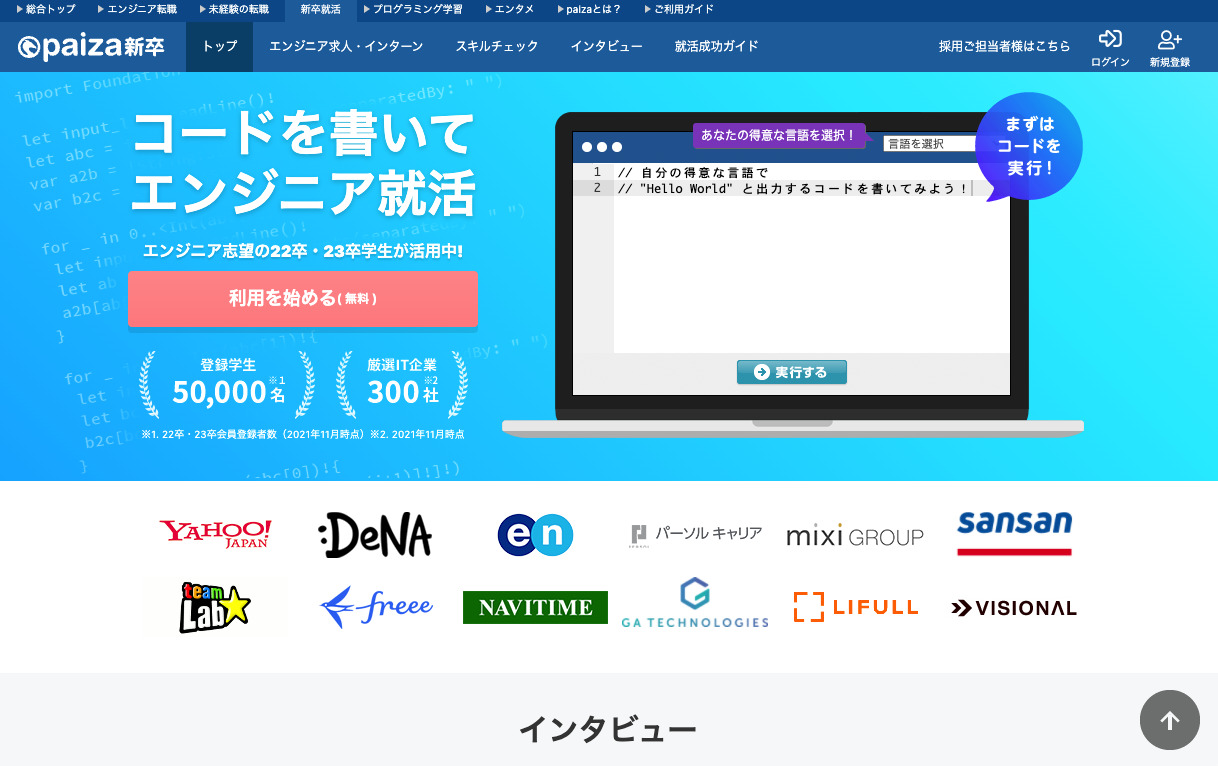The image size is (1218, 766).
Task: Open the paizaとは？ link
Action: (589, 9)
